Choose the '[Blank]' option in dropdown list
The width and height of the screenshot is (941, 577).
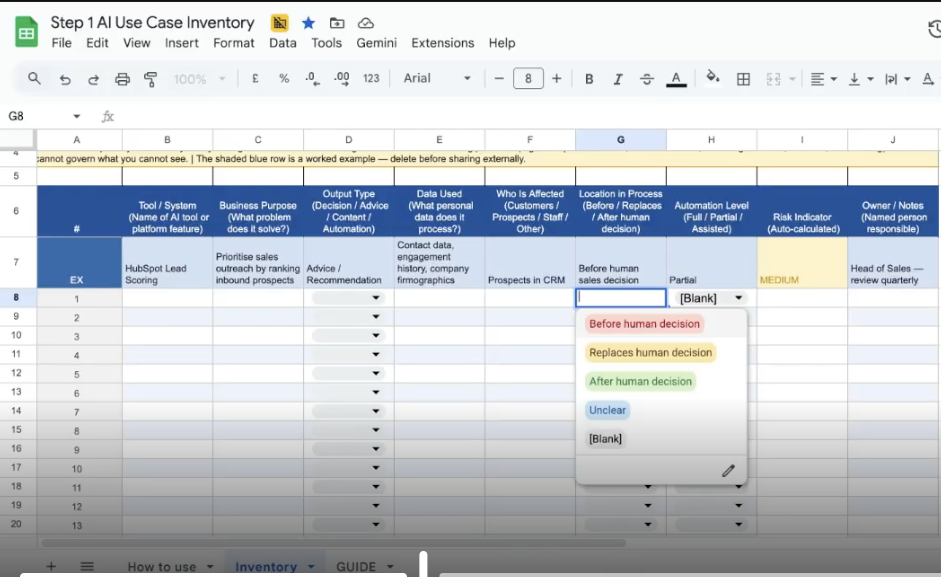click(605, 439)
